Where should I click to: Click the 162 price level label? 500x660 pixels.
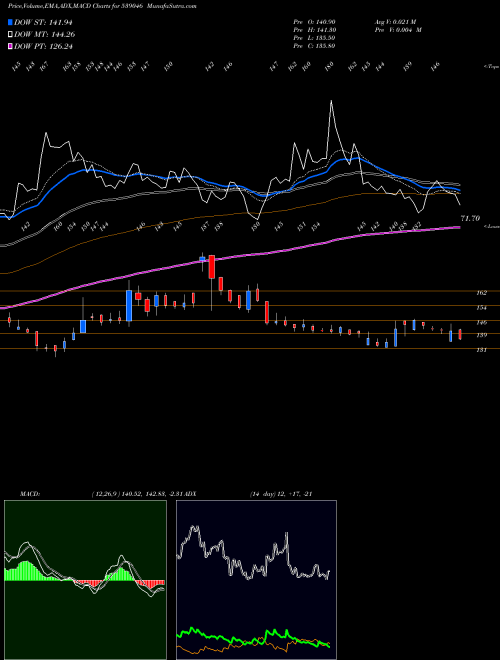point(481,293)
